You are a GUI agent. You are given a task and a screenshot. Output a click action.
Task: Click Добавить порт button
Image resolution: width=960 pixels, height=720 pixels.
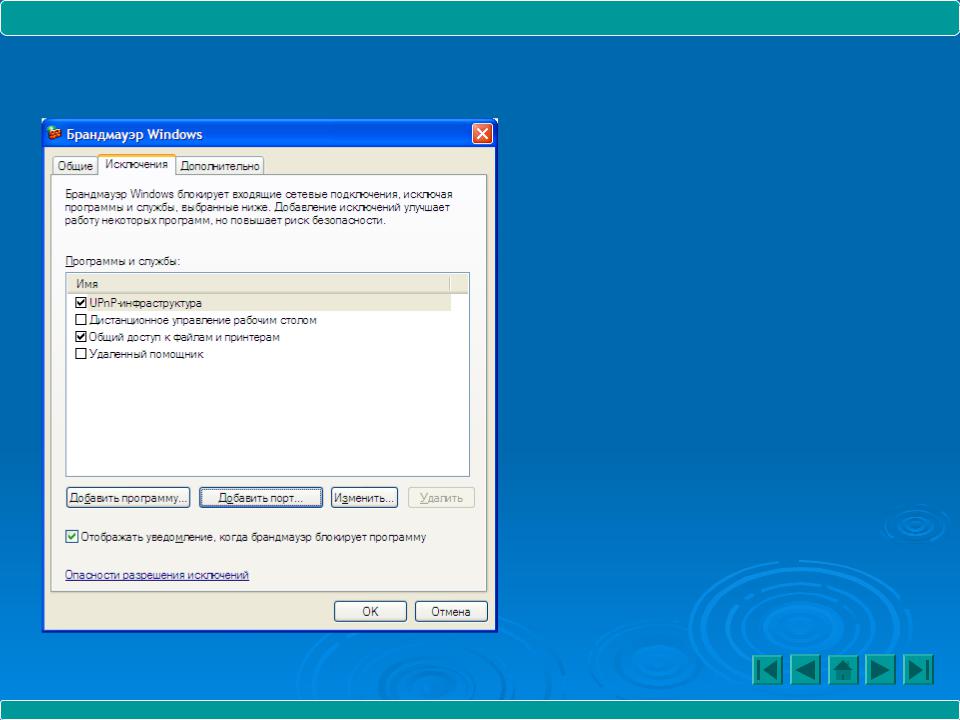click(261, 498)
